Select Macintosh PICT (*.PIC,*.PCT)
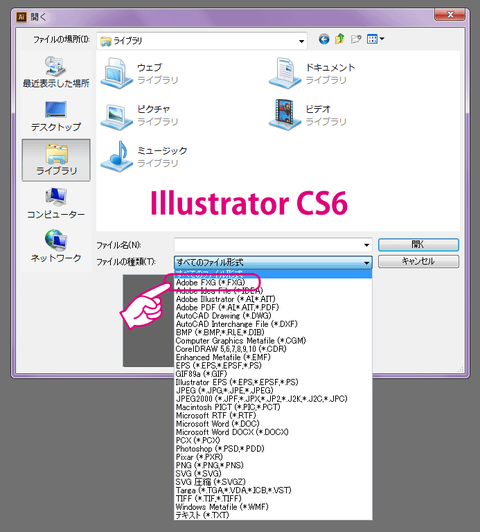The height and width of the screenshot is (532, 480). coord(273,407)
